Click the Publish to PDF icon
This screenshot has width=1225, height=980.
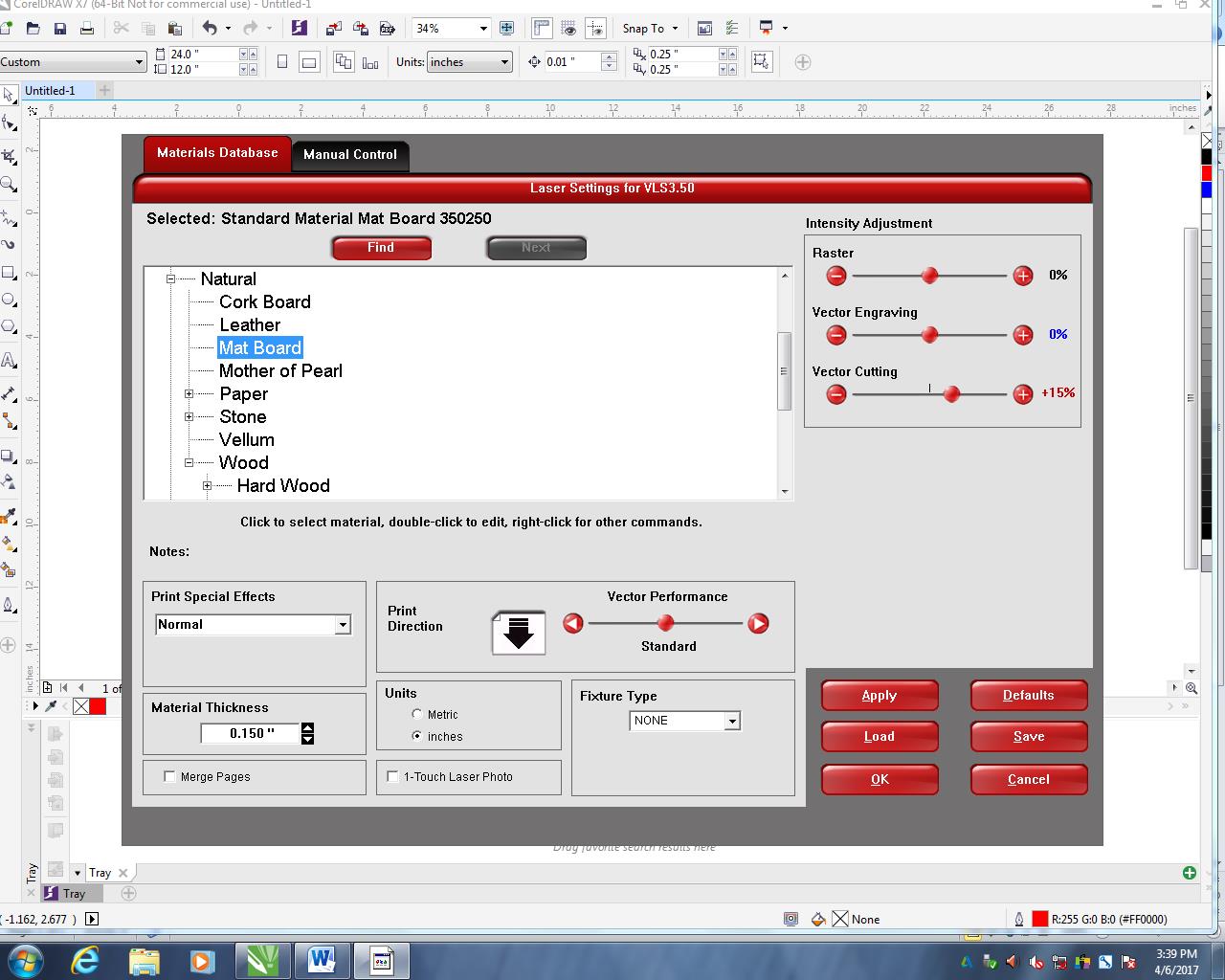click(x=388, y=29)
